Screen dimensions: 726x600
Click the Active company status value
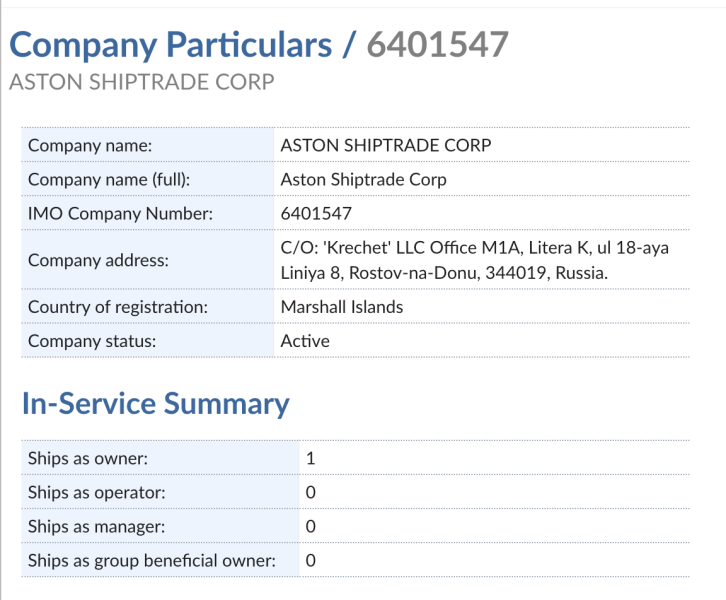point(304,341)
